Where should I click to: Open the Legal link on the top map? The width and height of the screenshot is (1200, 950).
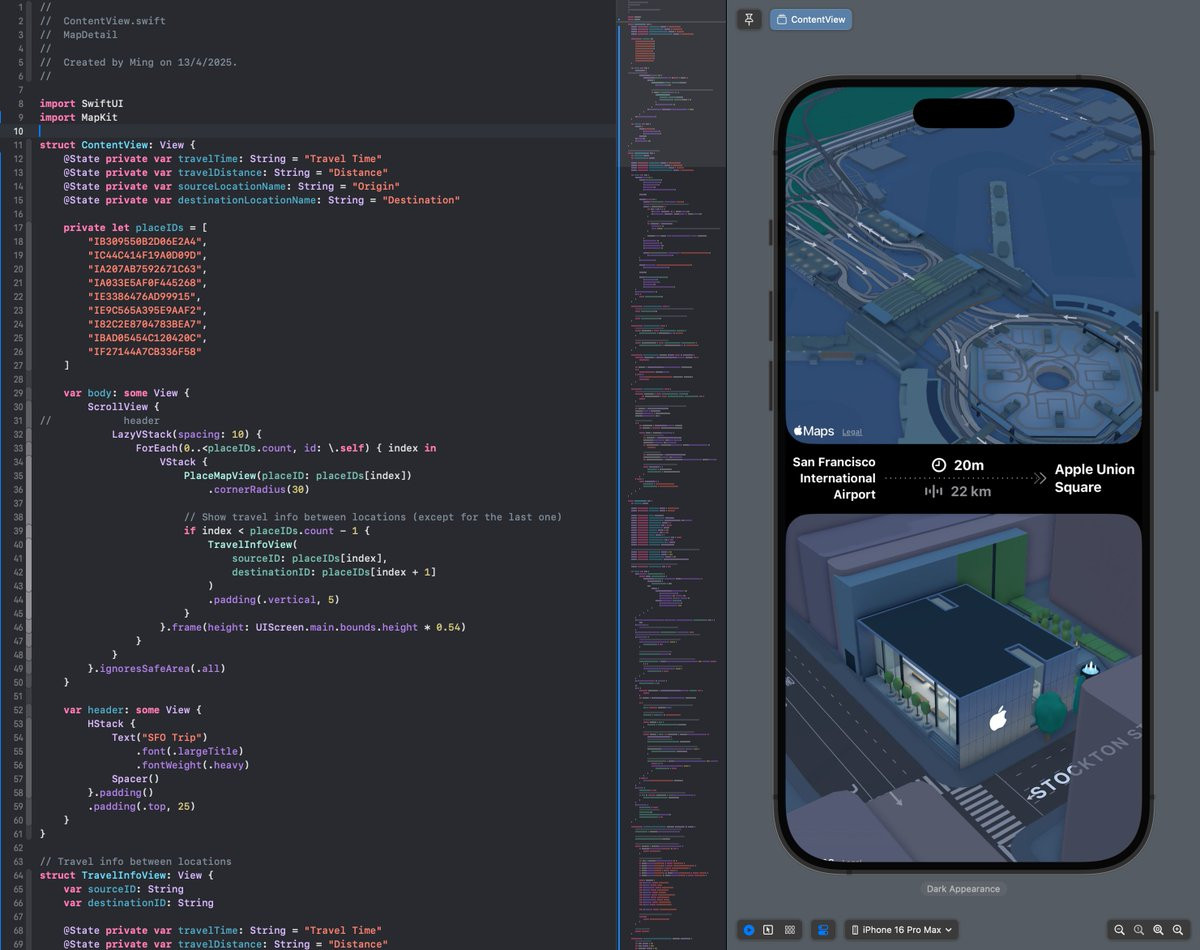[x=852, y=432]
